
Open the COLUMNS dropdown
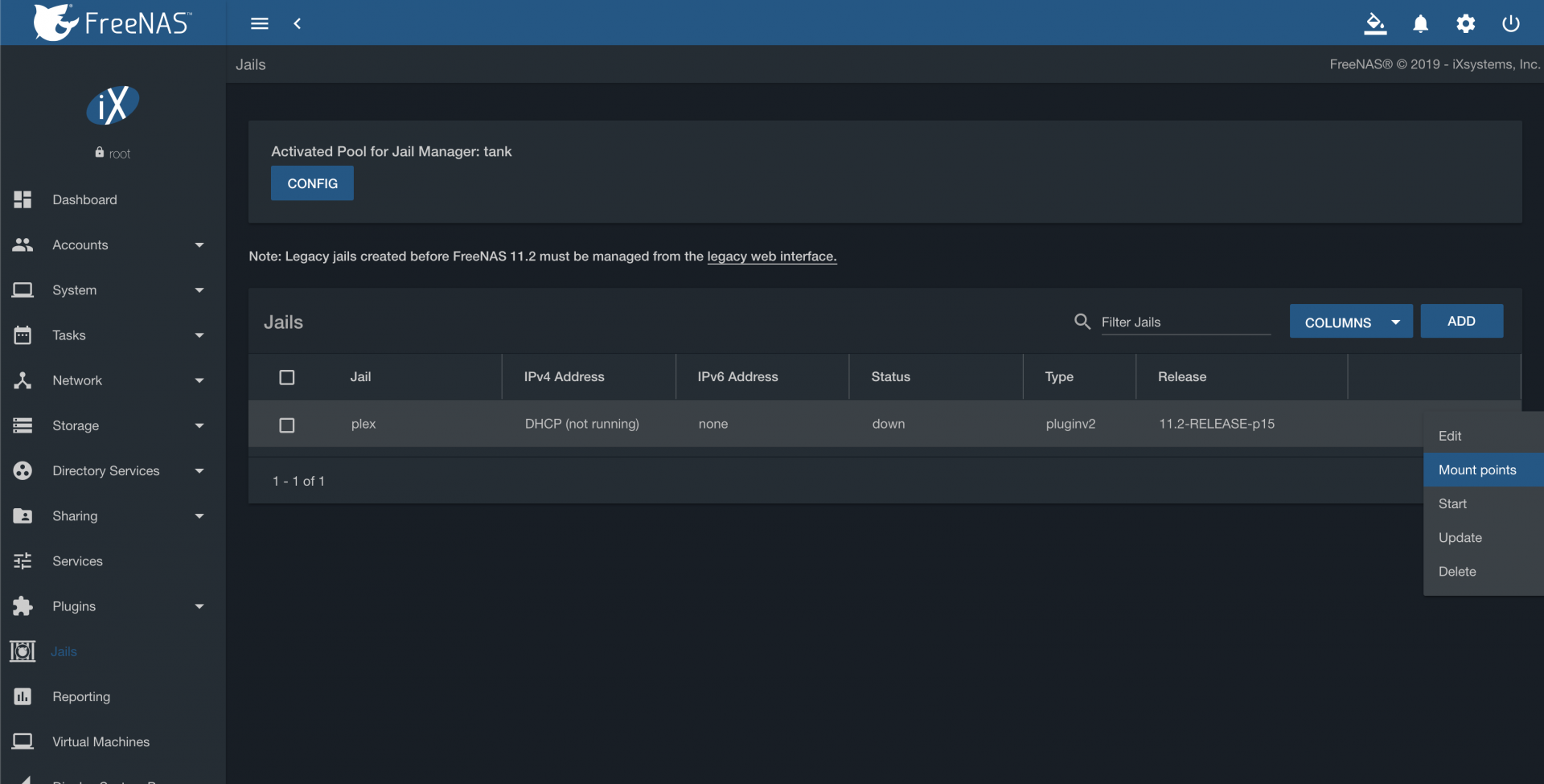click(x=1351, y=322)
